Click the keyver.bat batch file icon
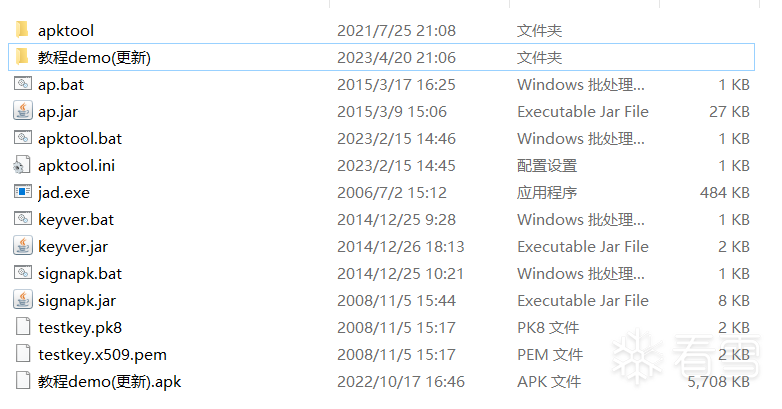Image resolution: width=782 pixels, height=409 pixels. pyautogui.click(x=22, y=220)
